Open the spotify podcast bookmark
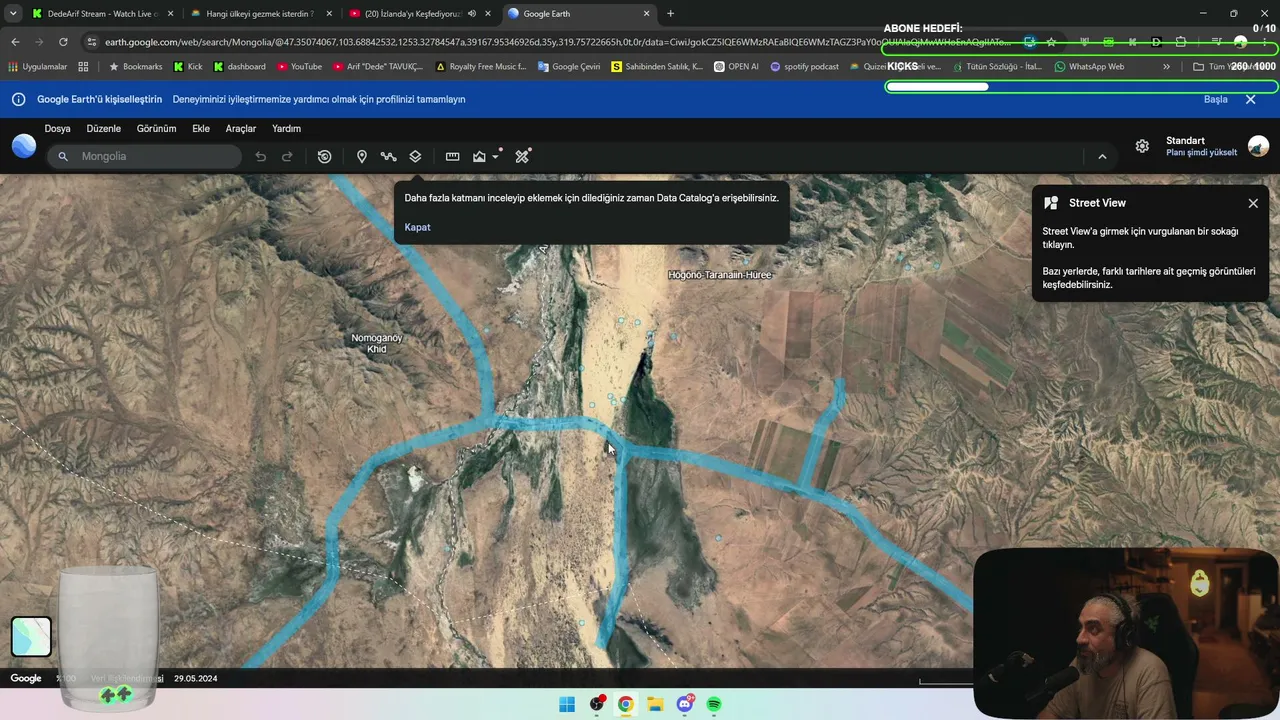 click(x=804, y=67)
